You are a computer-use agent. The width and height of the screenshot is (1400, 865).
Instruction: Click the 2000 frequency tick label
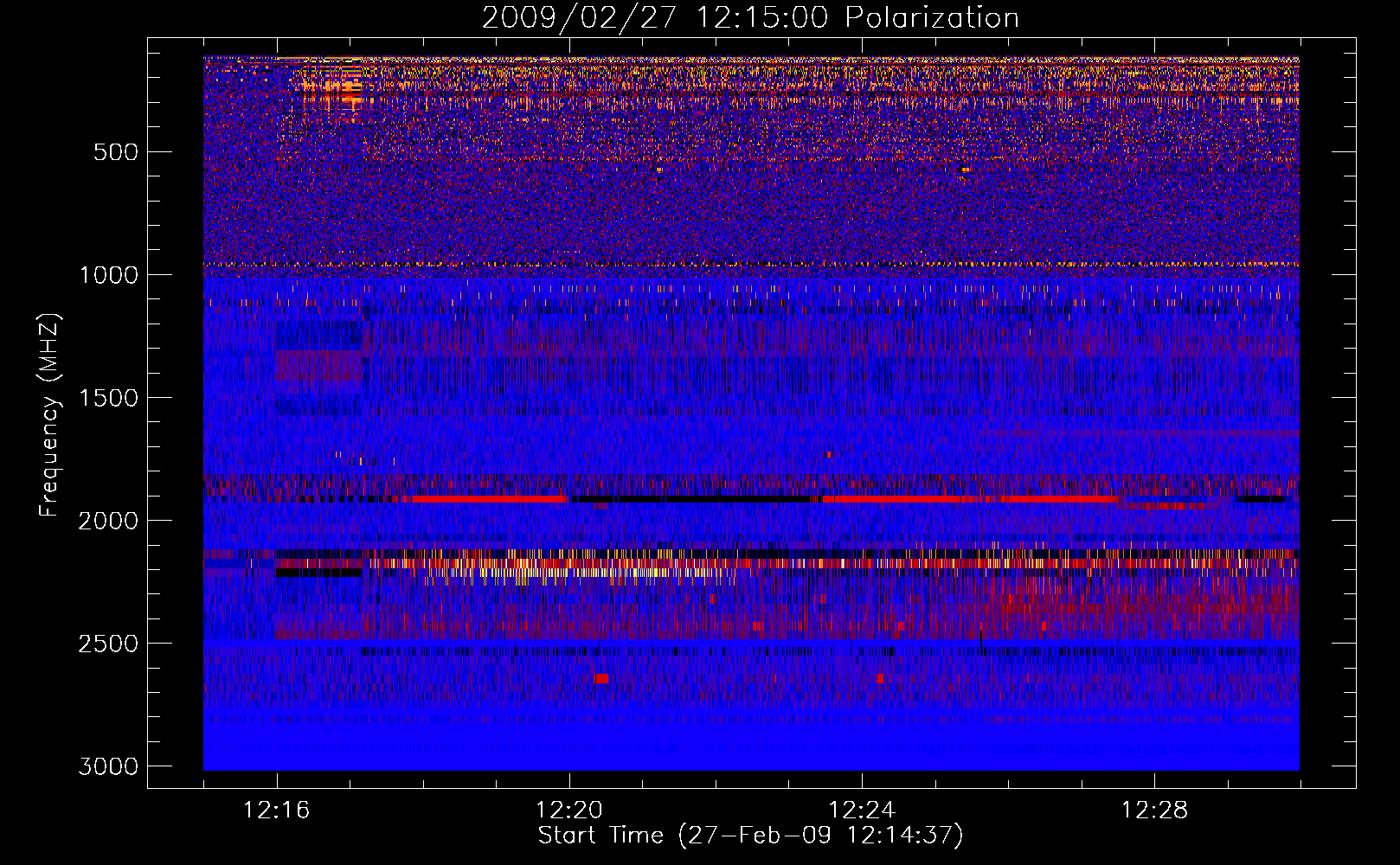[x=108, y=521]
